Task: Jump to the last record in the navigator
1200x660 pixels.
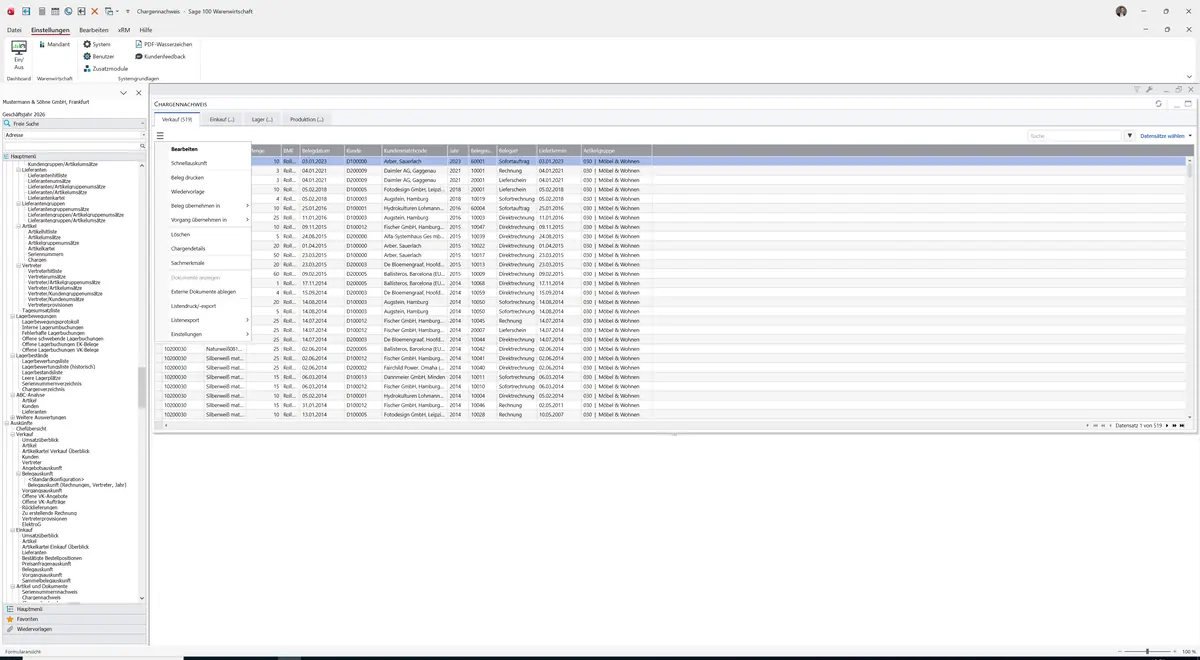Action: pyautogui.click(x=1182, y=426)
